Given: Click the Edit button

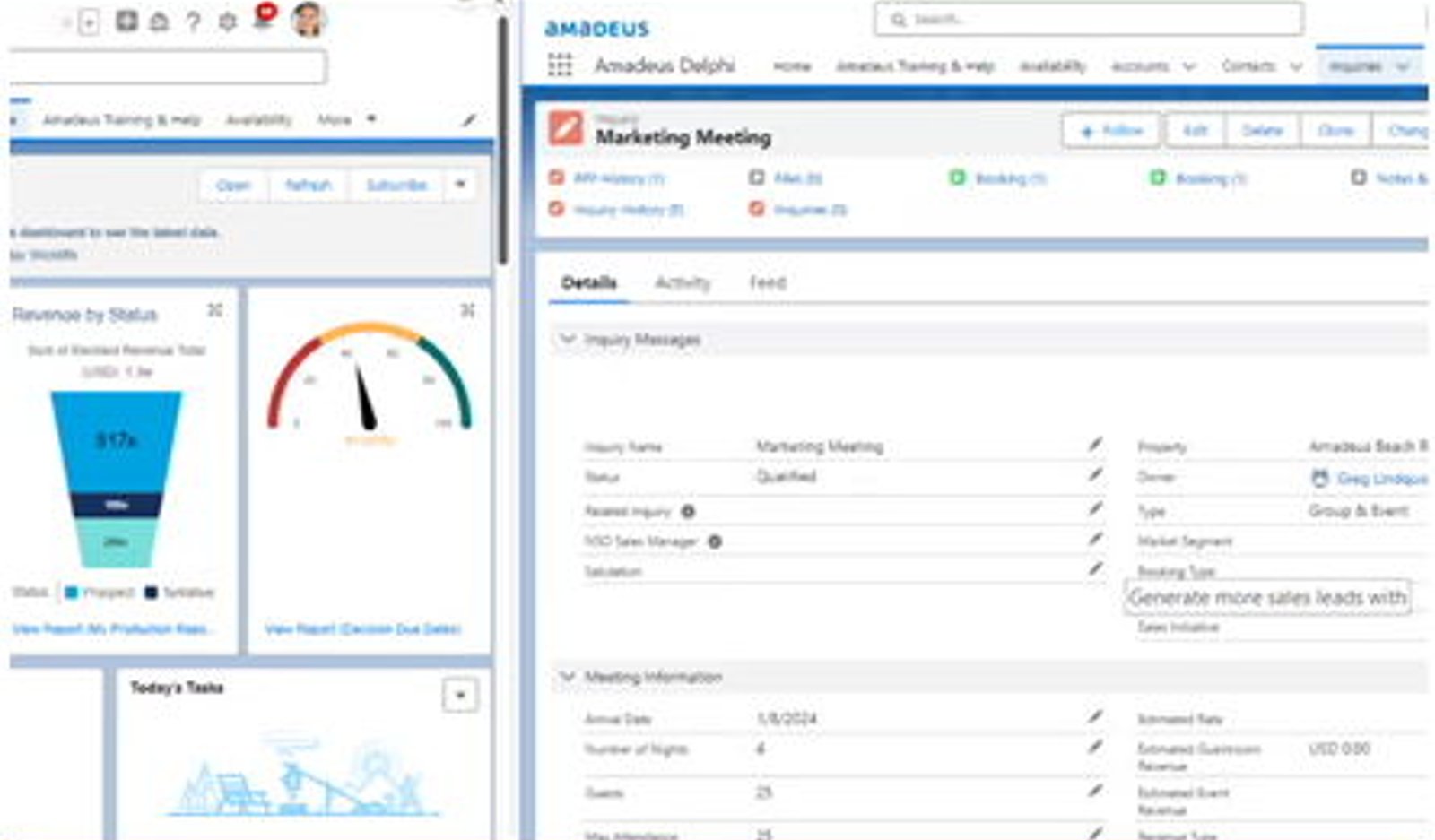Looking at the screenshot, I should coord(1195,131).
